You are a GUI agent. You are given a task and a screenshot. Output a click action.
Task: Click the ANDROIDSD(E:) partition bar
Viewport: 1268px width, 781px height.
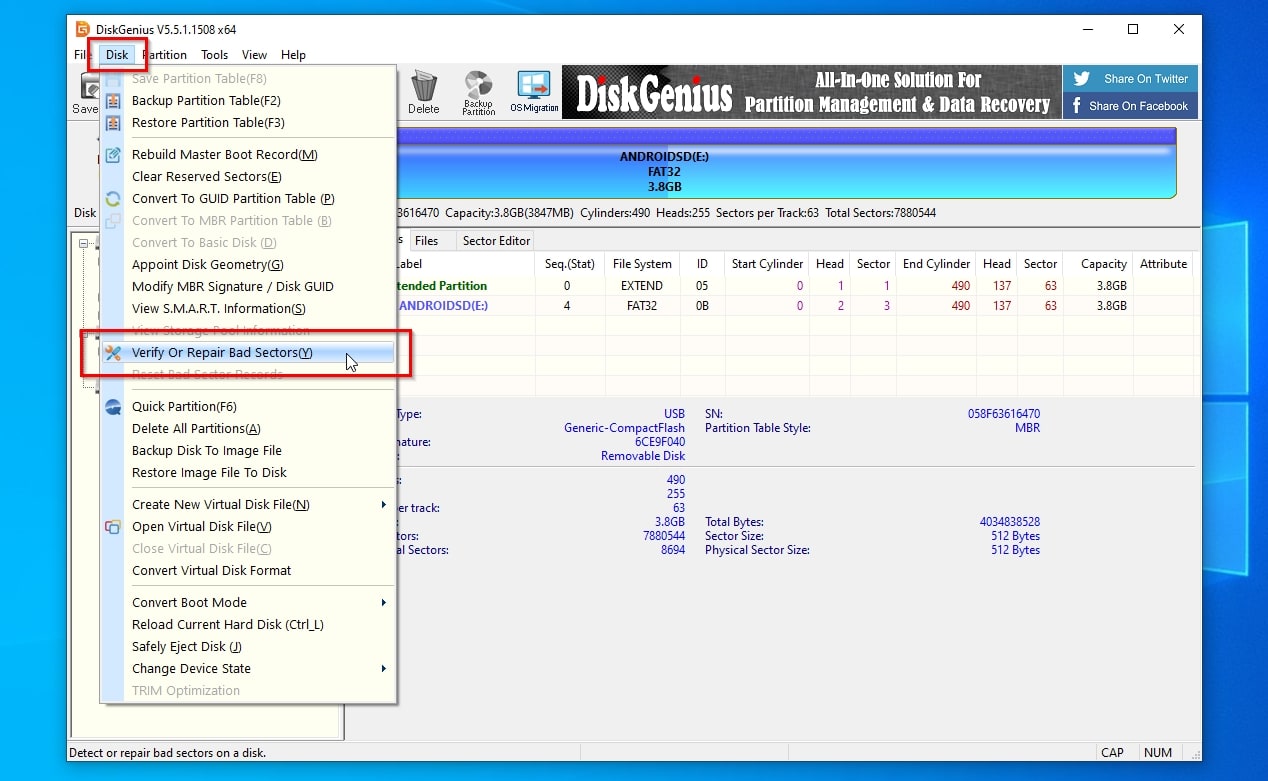[x=786, y=163]
